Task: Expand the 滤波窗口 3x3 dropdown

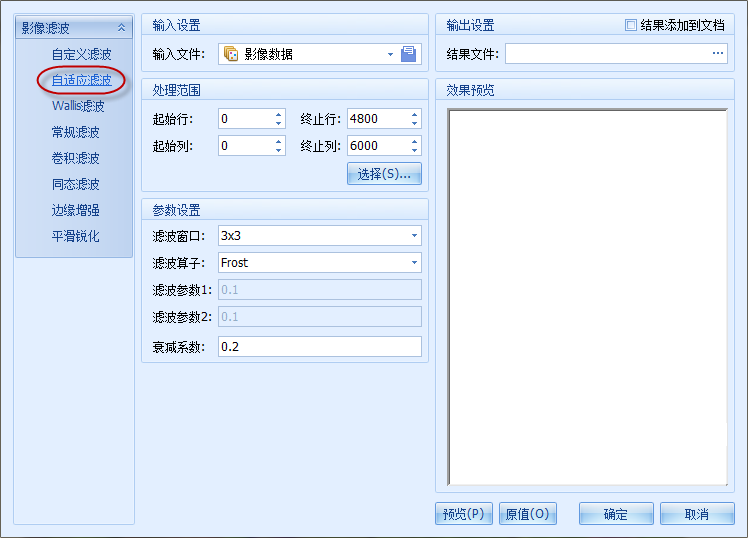Action: click(x=414, y=236)
